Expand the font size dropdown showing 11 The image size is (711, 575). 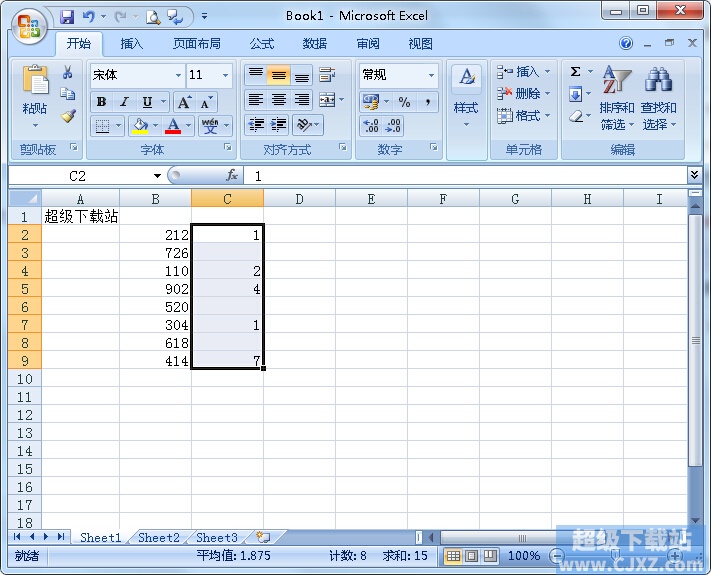tap(226, 75)
